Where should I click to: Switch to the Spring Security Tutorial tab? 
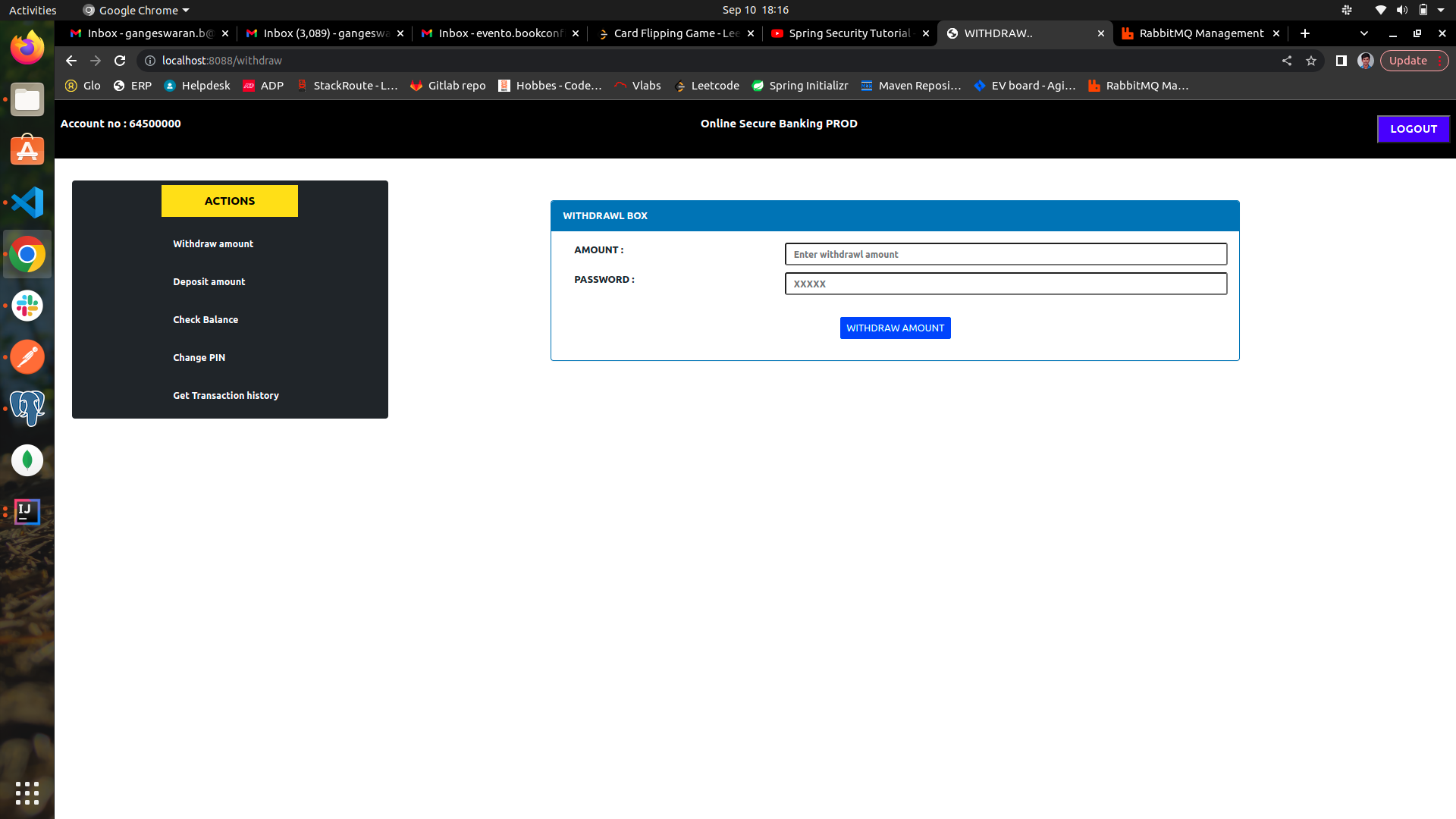[848, 33]
